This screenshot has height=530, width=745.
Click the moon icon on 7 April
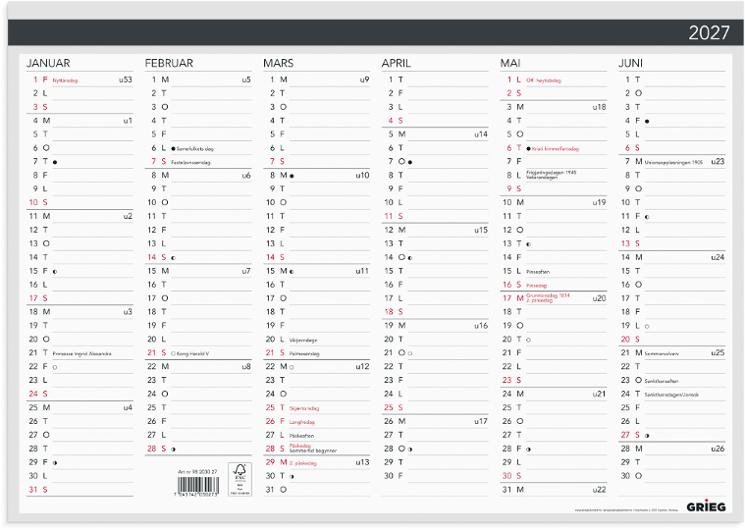(410, 162)
